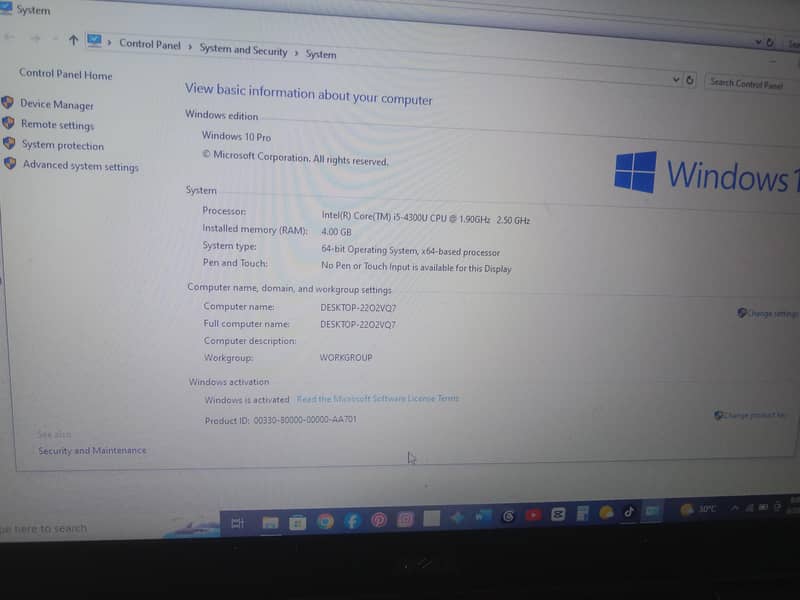Image resolution: width=800 pixels, height=600 pixels.
Task: Open Facebook from the taskbar
Action: [352, 520]
